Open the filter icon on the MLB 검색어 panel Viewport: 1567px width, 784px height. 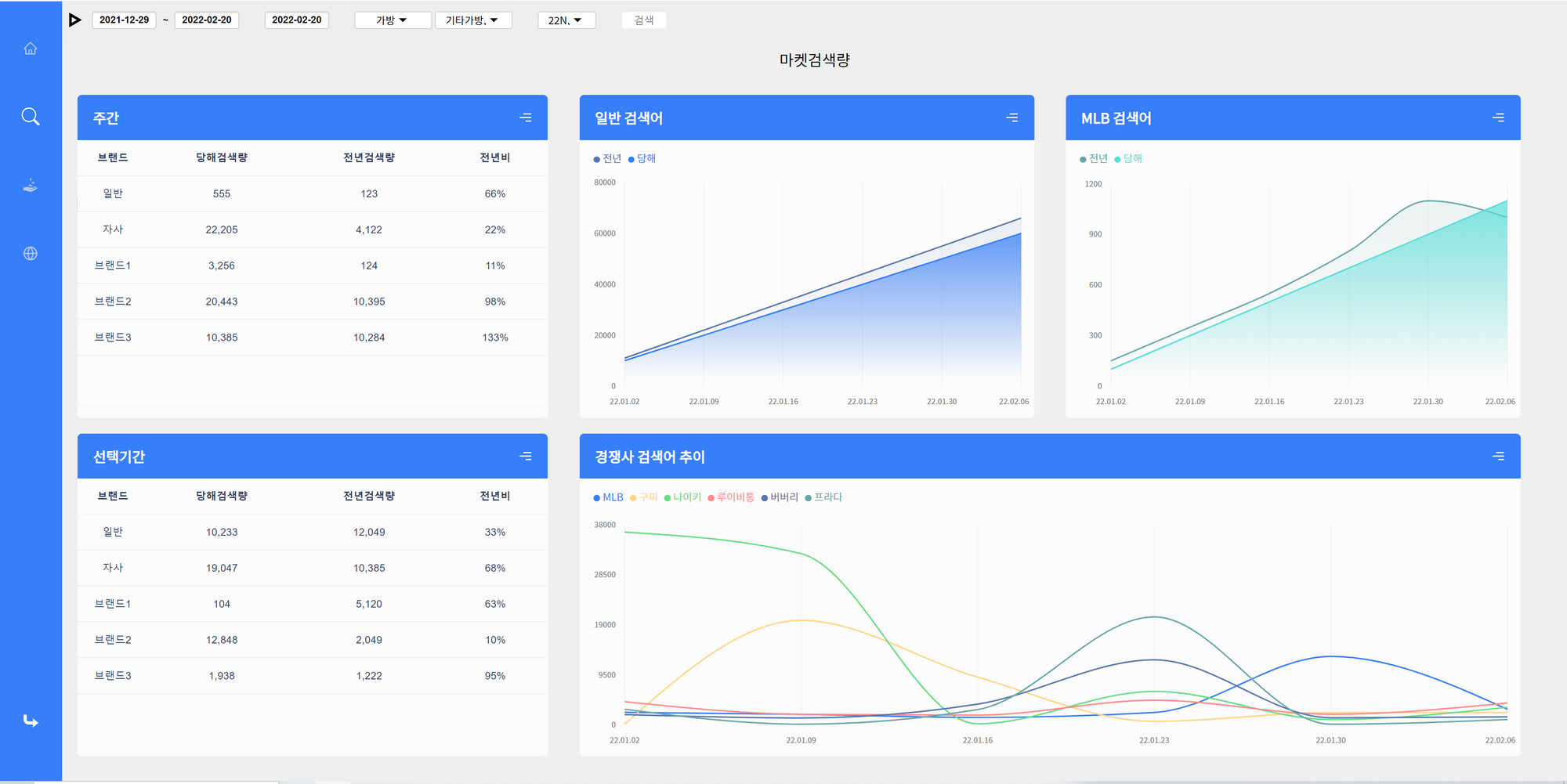pos(1498,117)
